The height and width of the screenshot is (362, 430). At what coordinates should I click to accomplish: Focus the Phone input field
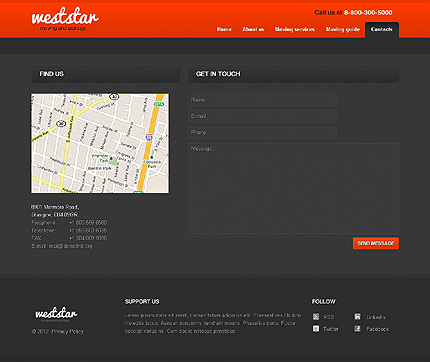point(262,133)
